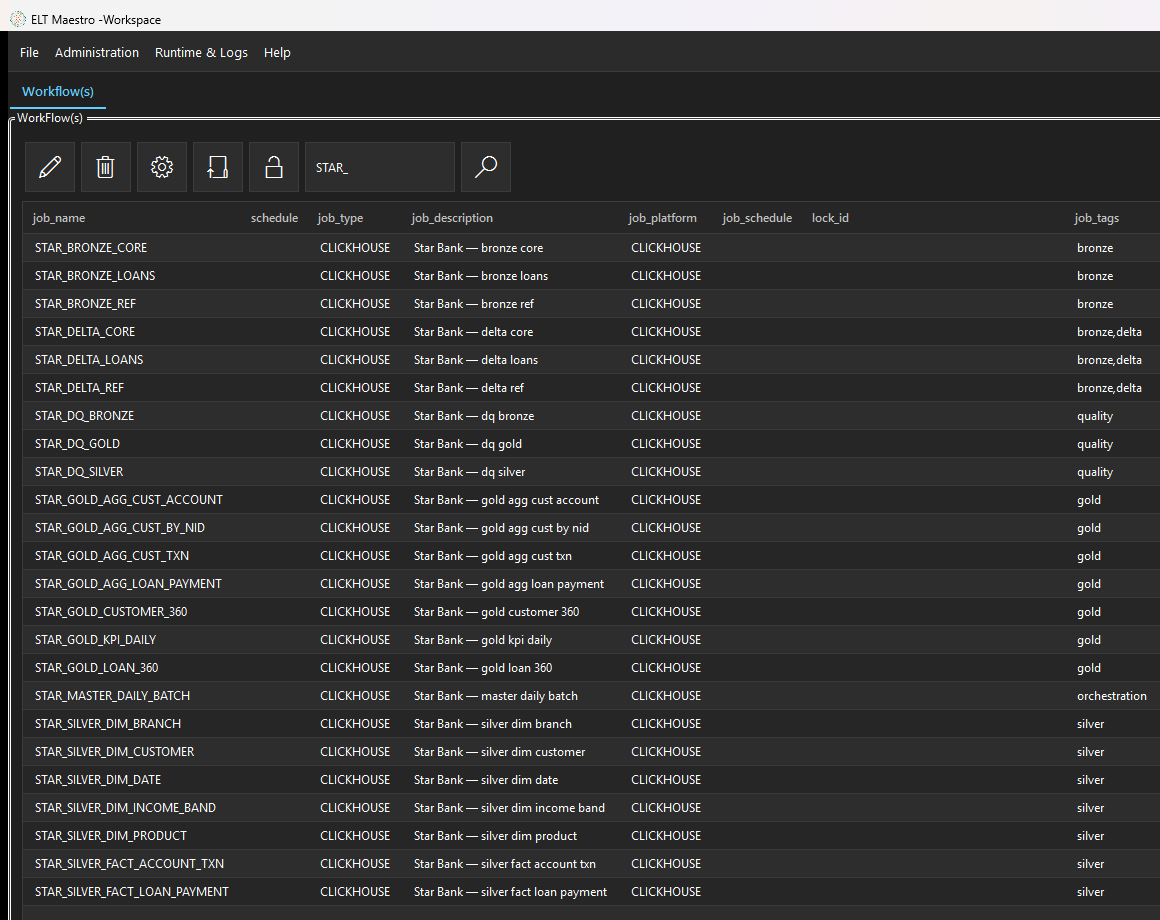
Task: Click the export document toolbar icon
Action: pyautogui.click(x=218, y=167)
